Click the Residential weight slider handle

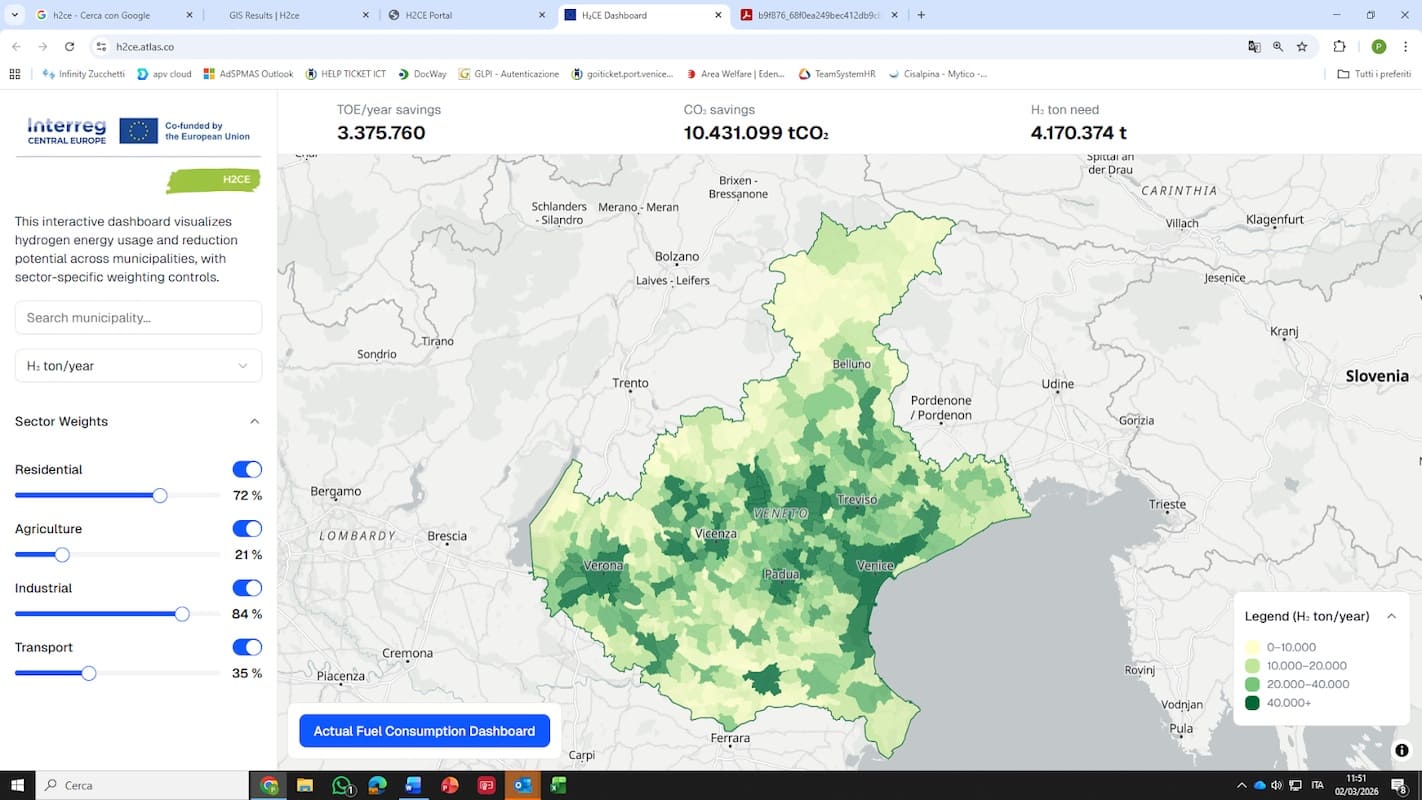(x=160, y=495)
